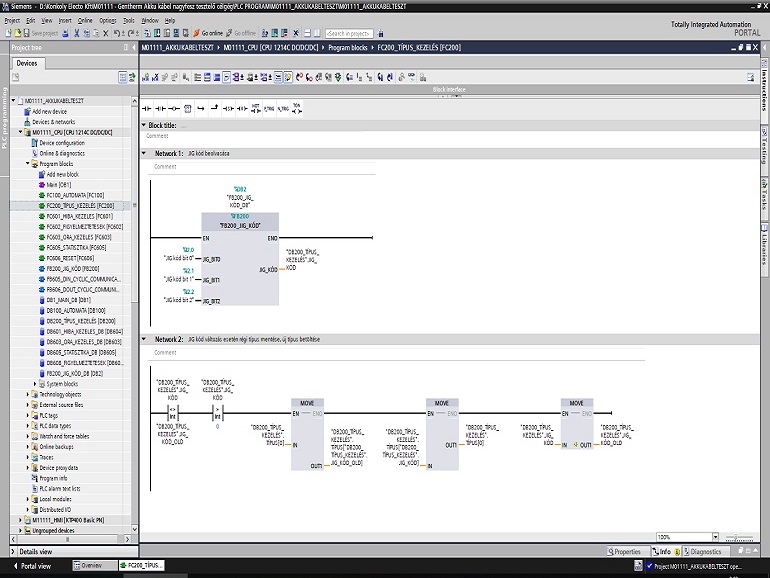Switch to Portal view
770x578 pixels.
click(32, 566)
